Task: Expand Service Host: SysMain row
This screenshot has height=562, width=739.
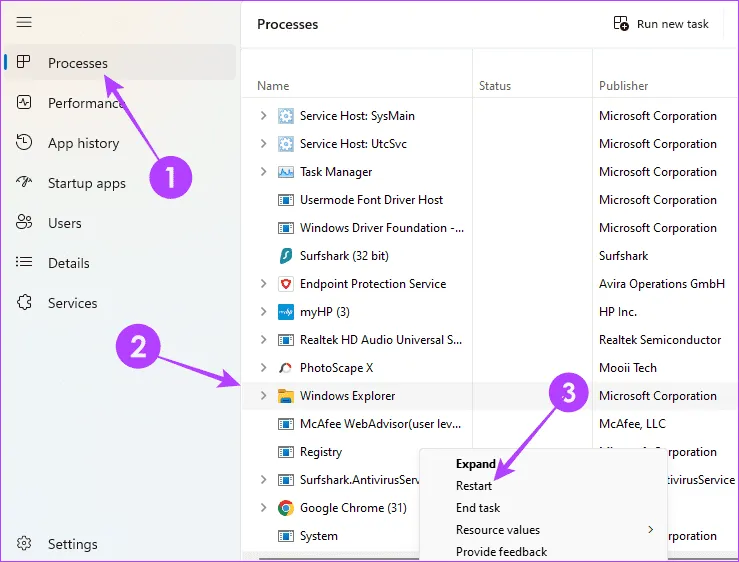Action: pos(263,116)
